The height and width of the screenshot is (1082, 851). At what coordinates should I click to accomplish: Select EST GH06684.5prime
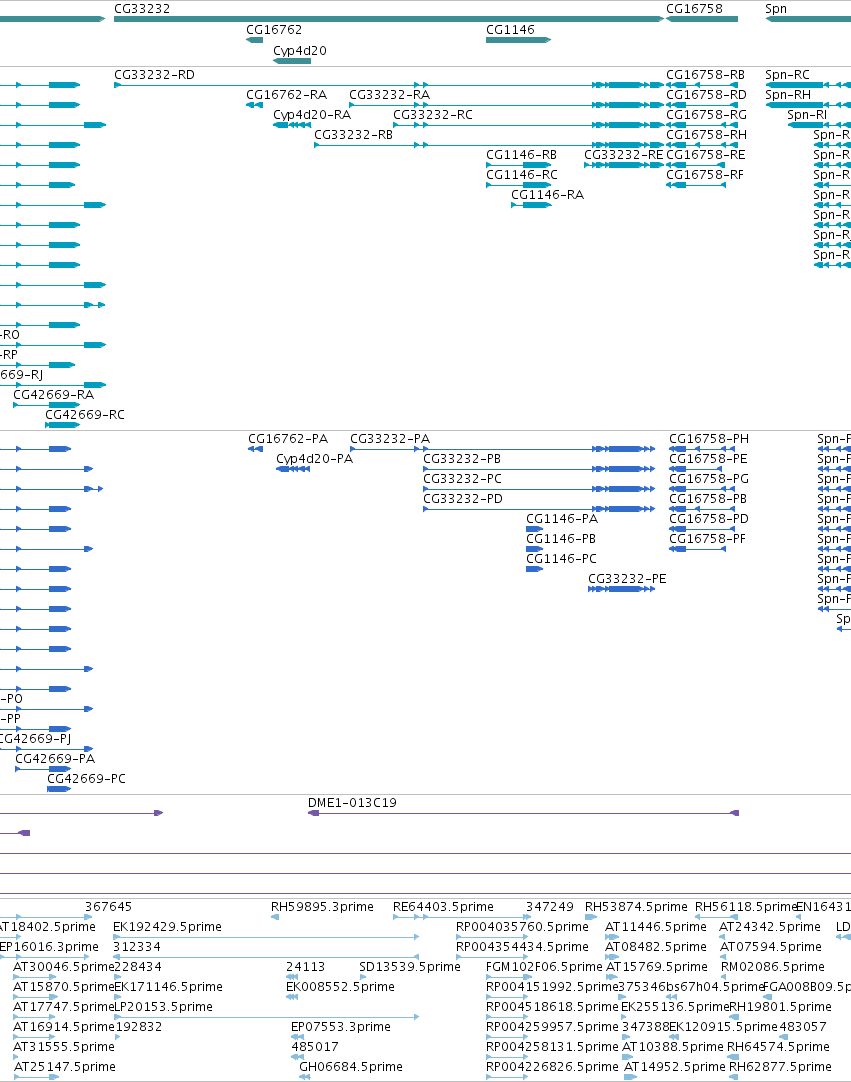click(304, 1077)
